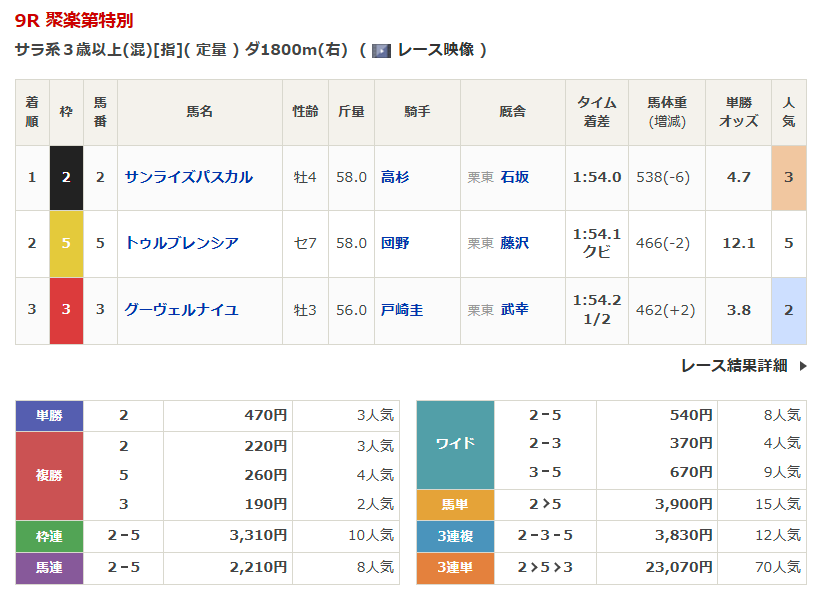Click the yellow frame number 5 swatch
The height and width of the screenshot is (593, 825).
coord(66,243)
